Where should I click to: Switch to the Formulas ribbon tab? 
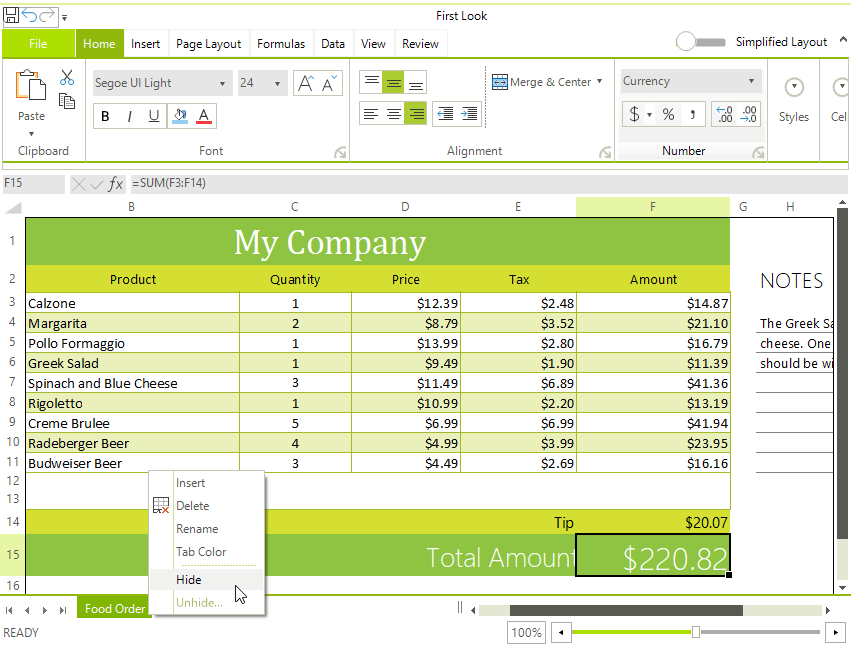281,43
